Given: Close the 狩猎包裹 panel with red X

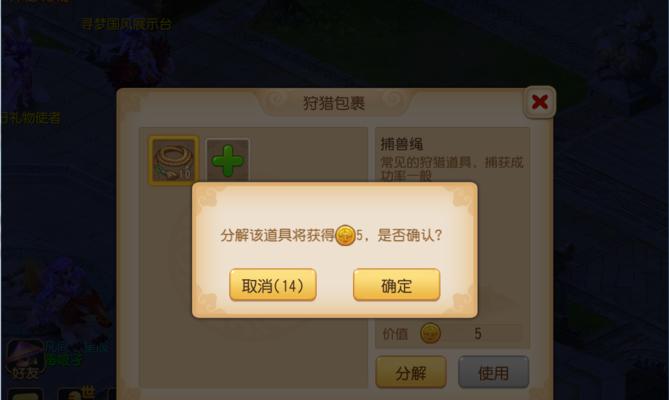Looking at the screenshot, I should (x=540, y=102).
